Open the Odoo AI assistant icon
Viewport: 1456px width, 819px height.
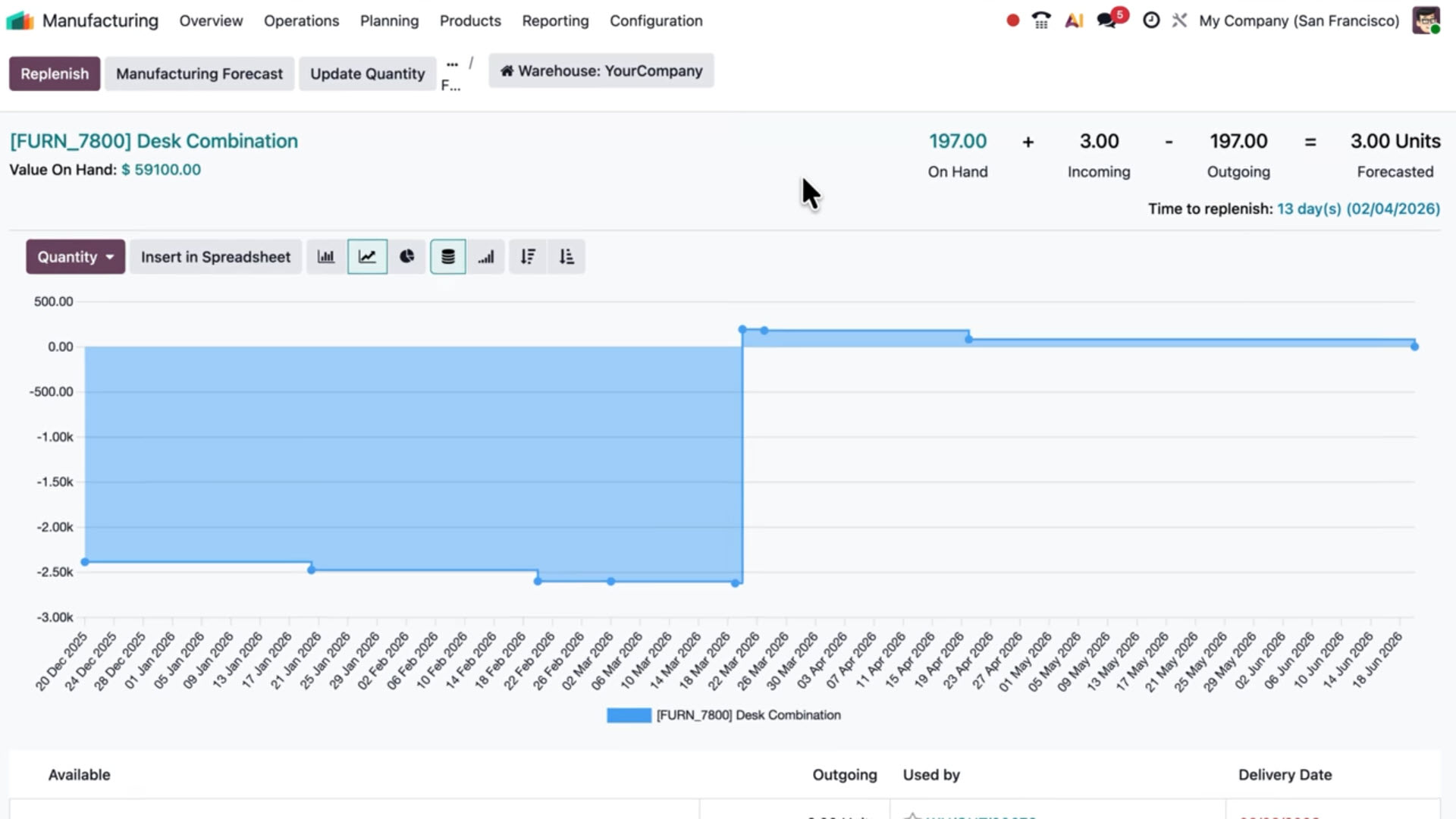point(1073,20)
